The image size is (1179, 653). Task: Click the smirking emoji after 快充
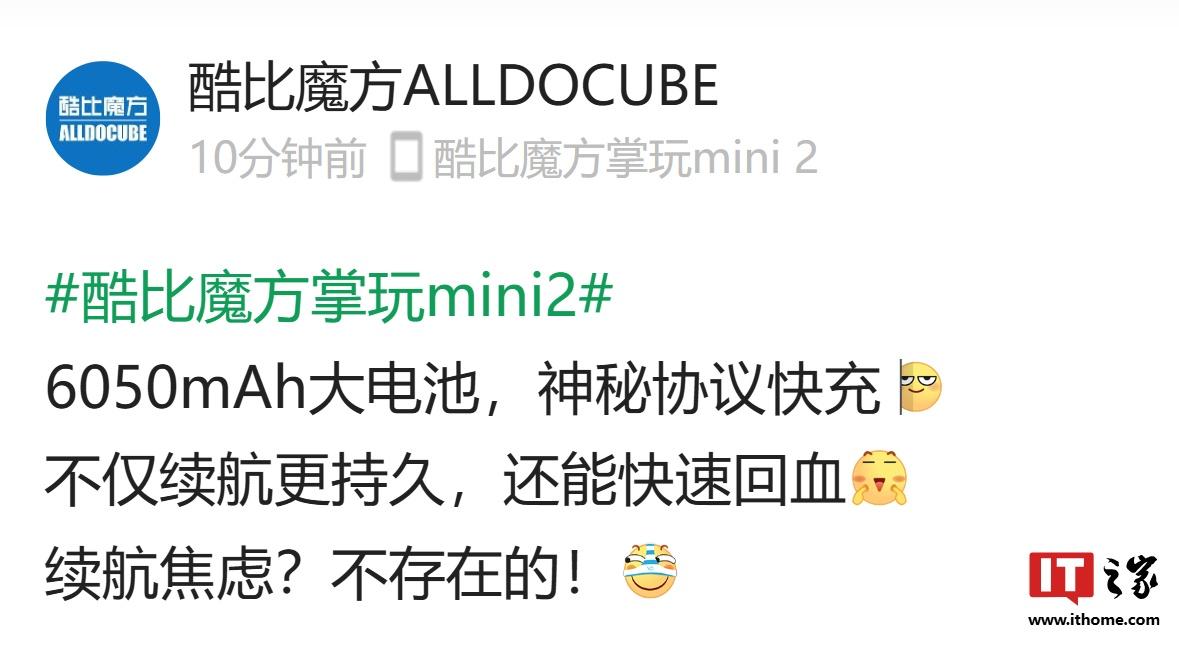tap(922, 387)
